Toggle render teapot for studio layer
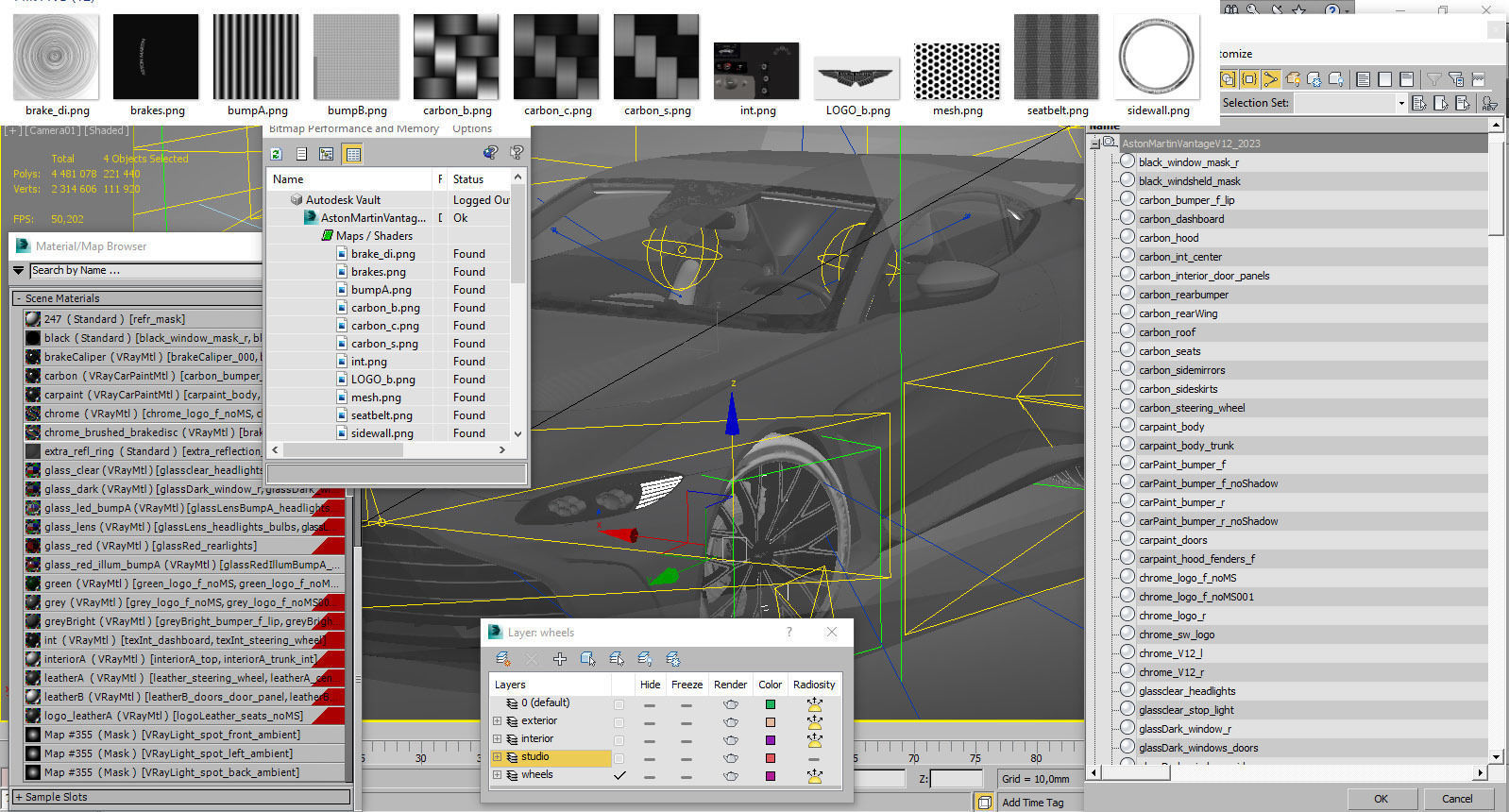 coord(730,757)
